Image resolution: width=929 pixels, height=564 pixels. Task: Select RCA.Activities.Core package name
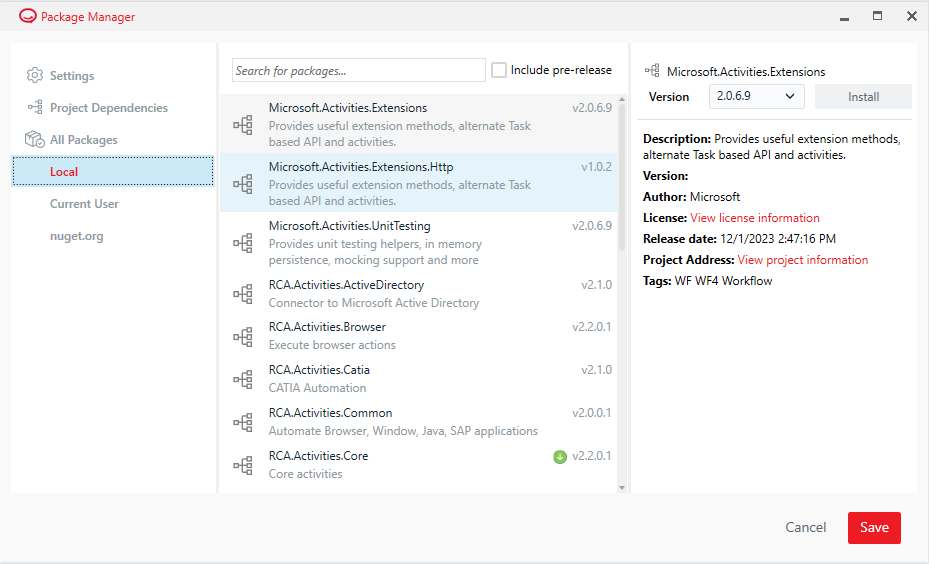pos(318,456)
